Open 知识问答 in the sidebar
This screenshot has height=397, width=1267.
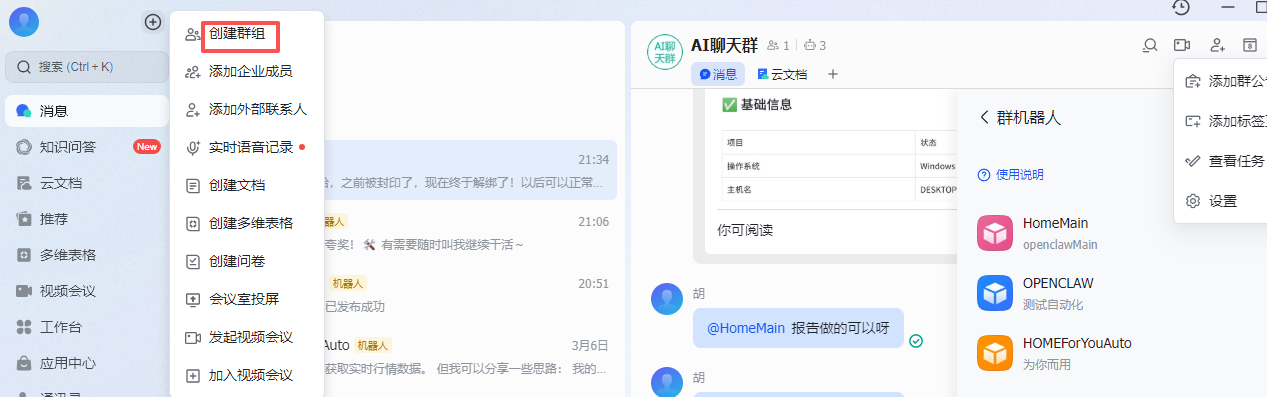[87, 147]
